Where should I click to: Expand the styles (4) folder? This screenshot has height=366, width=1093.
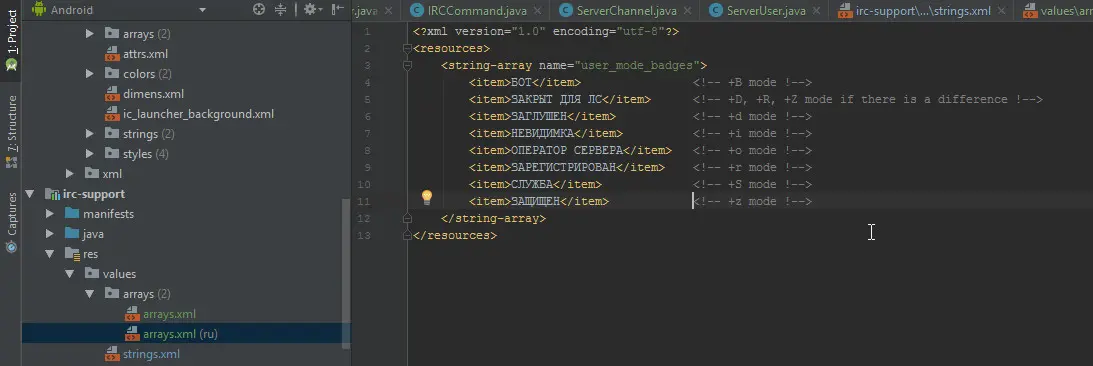[x=89, y=153]
